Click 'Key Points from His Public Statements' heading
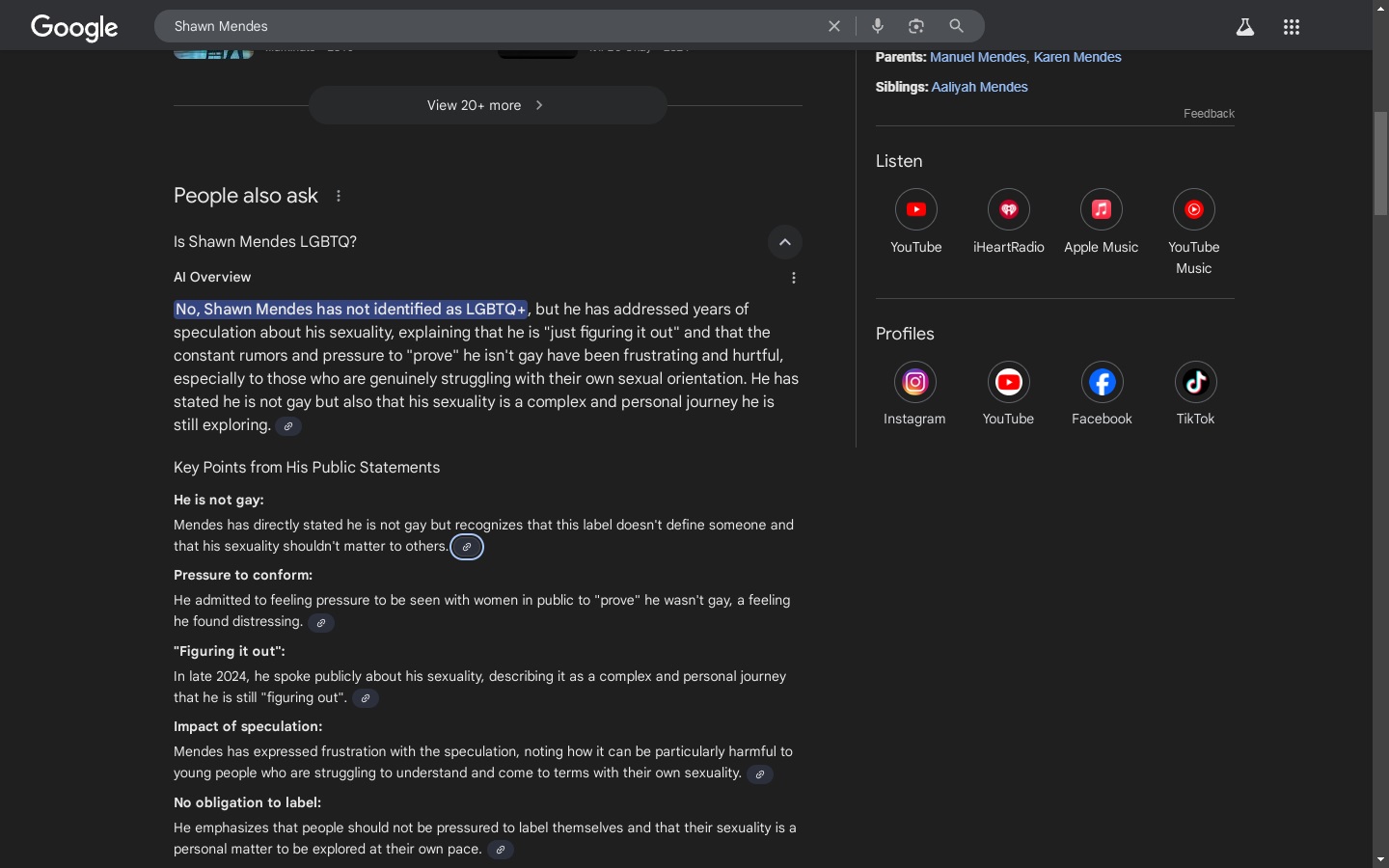The width and height of the screenshot is (1389, 868). point(307,468)
